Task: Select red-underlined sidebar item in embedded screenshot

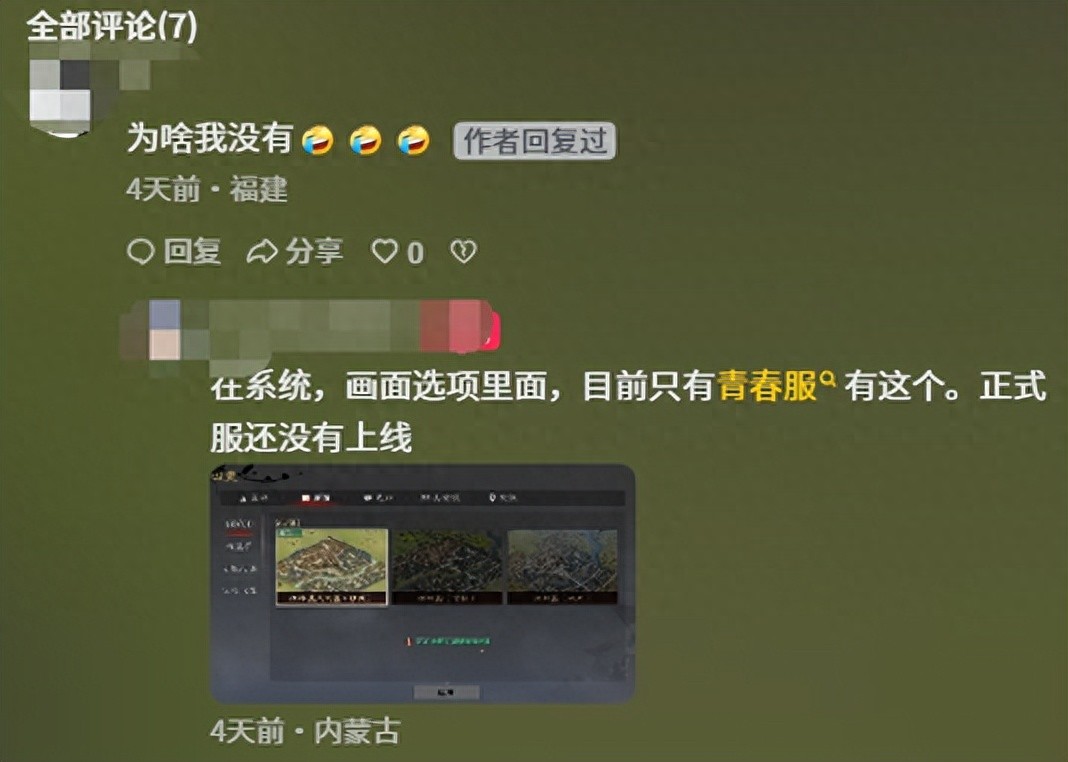Action: [238, 524]
